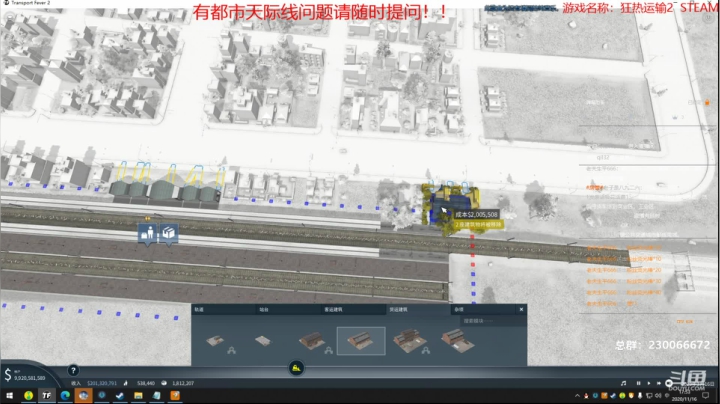Viewport: 720px width, 404px height.
Task: Open the finances dollar balance display
Action: pos(25,375)
